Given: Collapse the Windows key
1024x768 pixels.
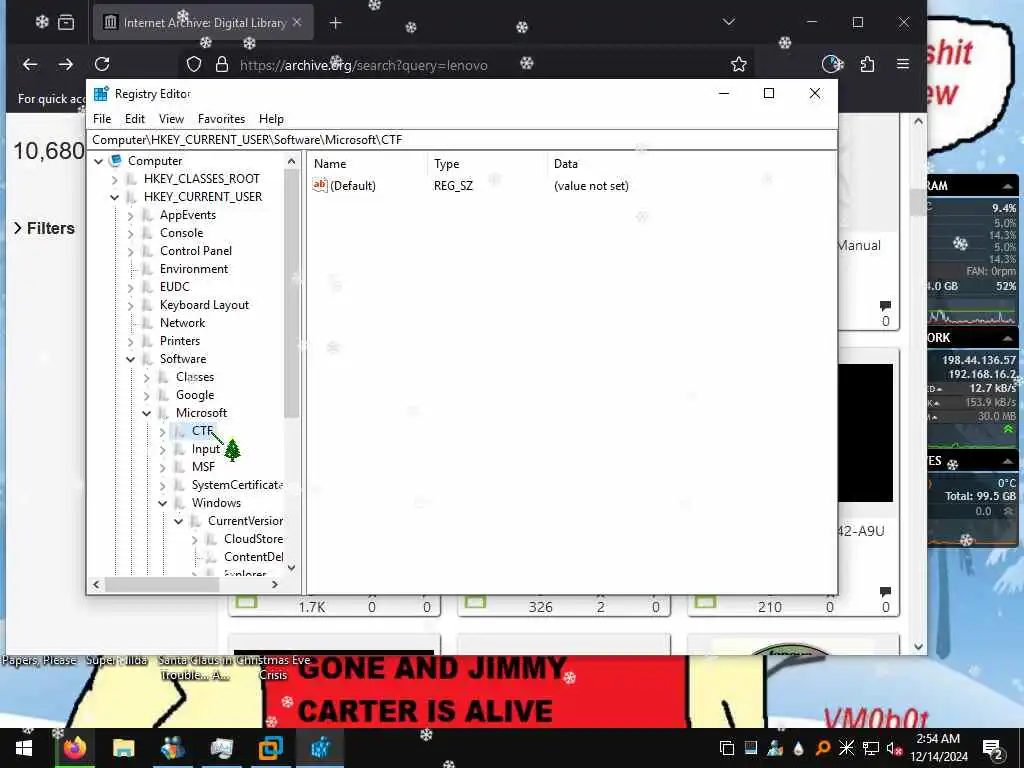Looking at the screenshot, I should pyautogui.click(x=163, y=504).
